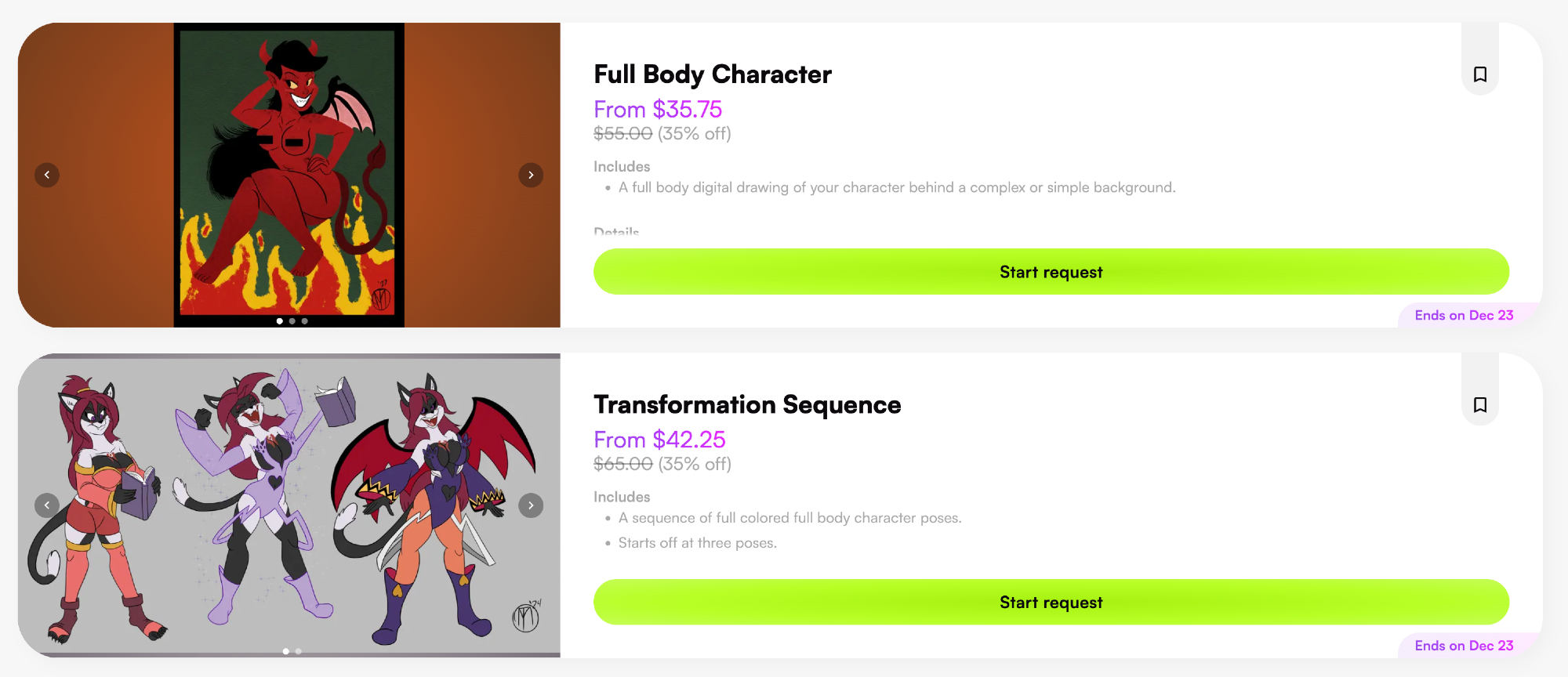Image resolution: width=1568 pixels, height=677 pixels.
Task: Click Ends on Dec 23 badge on Transformation card
Action: [x=1464, y=646]
